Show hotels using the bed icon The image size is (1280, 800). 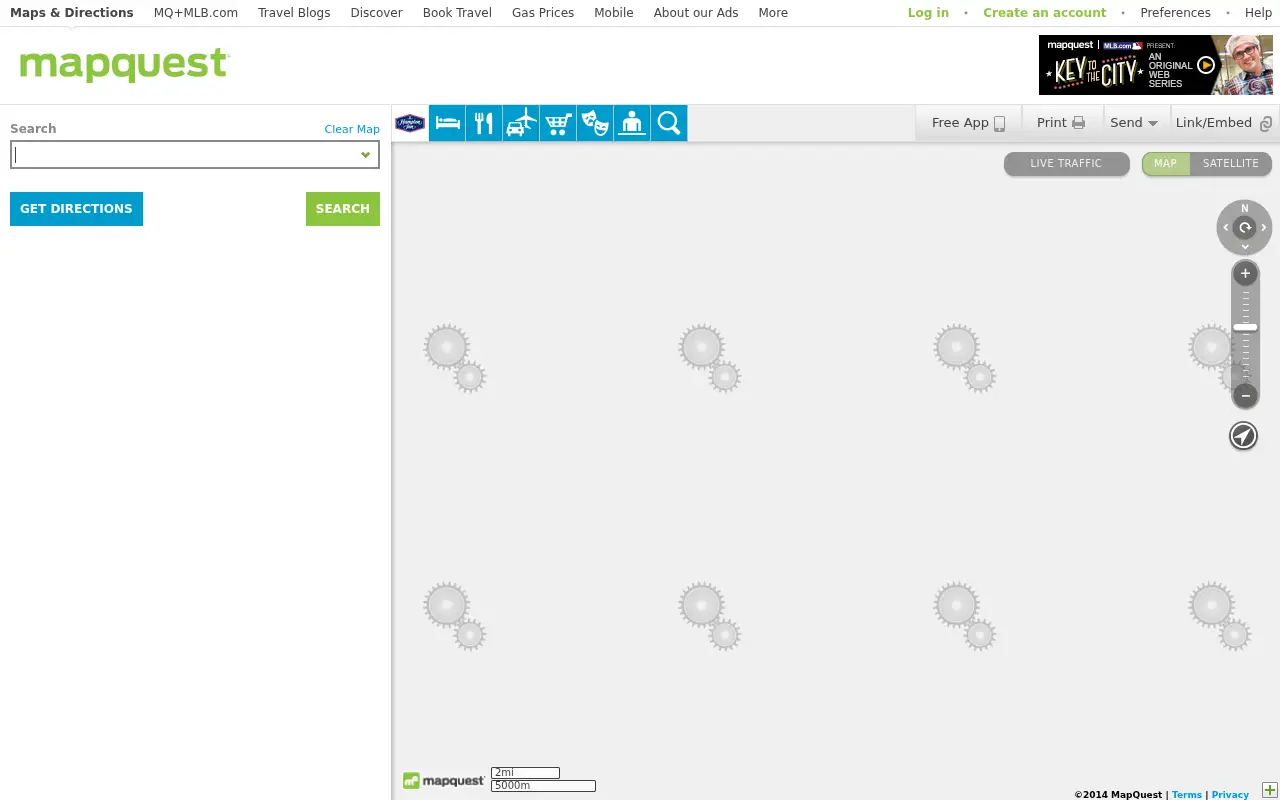[447, 123]
